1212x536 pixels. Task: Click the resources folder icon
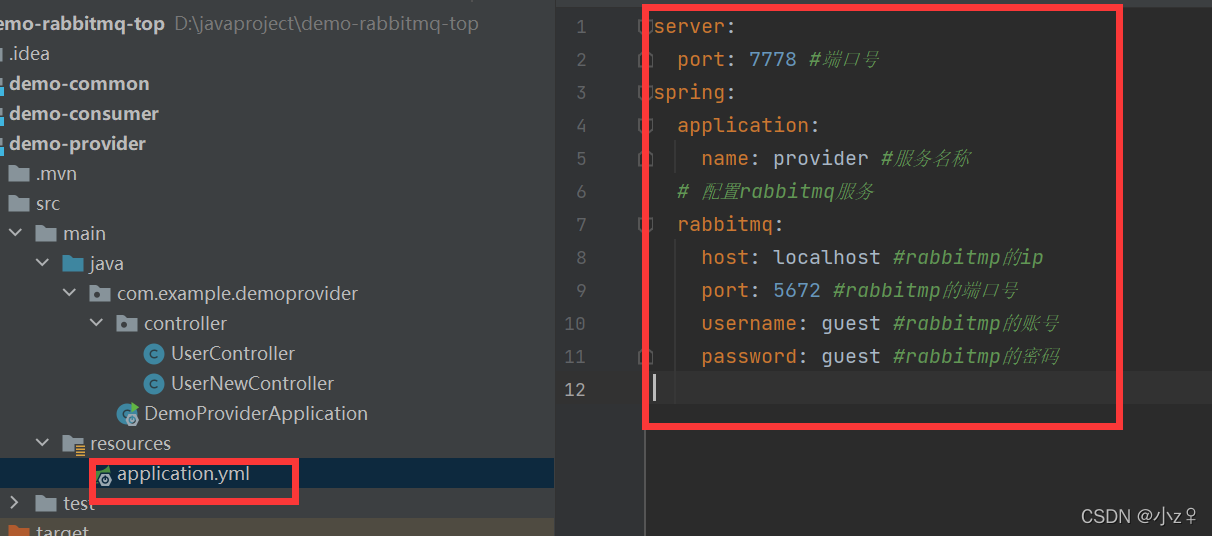coord(74,444)
